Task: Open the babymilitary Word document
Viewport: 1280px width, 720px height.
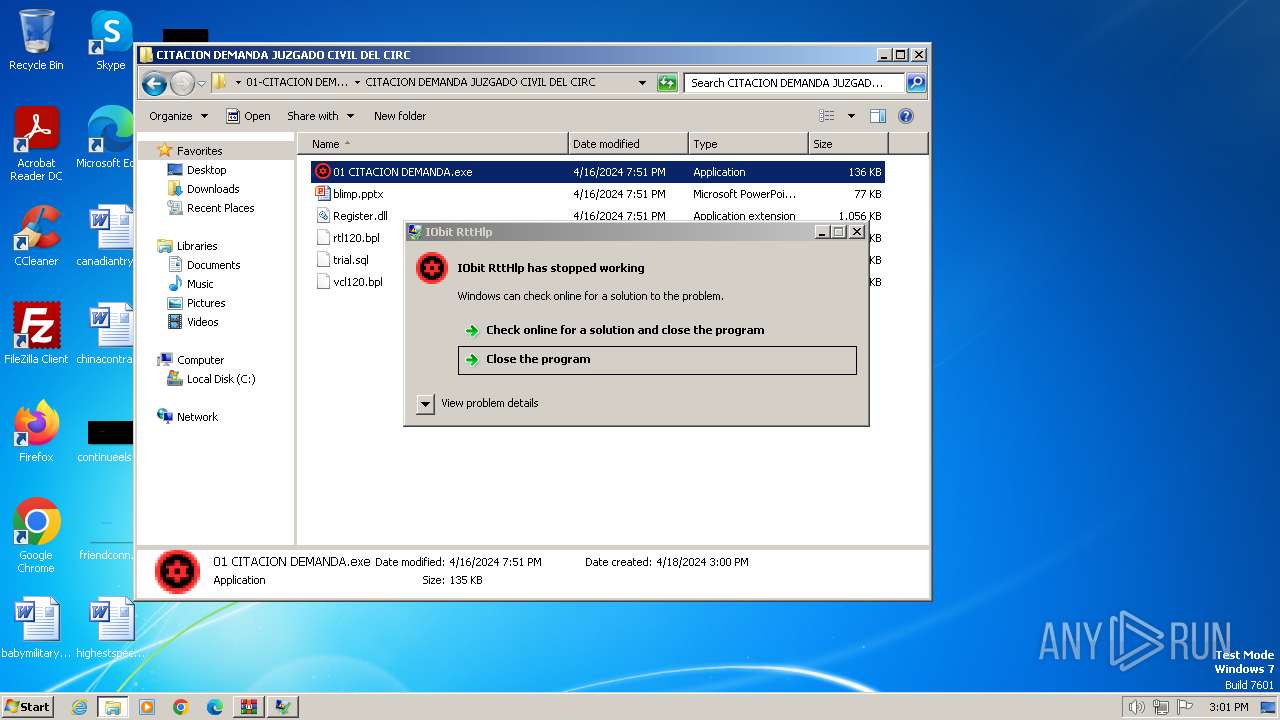Action: [x=36, y=629]
